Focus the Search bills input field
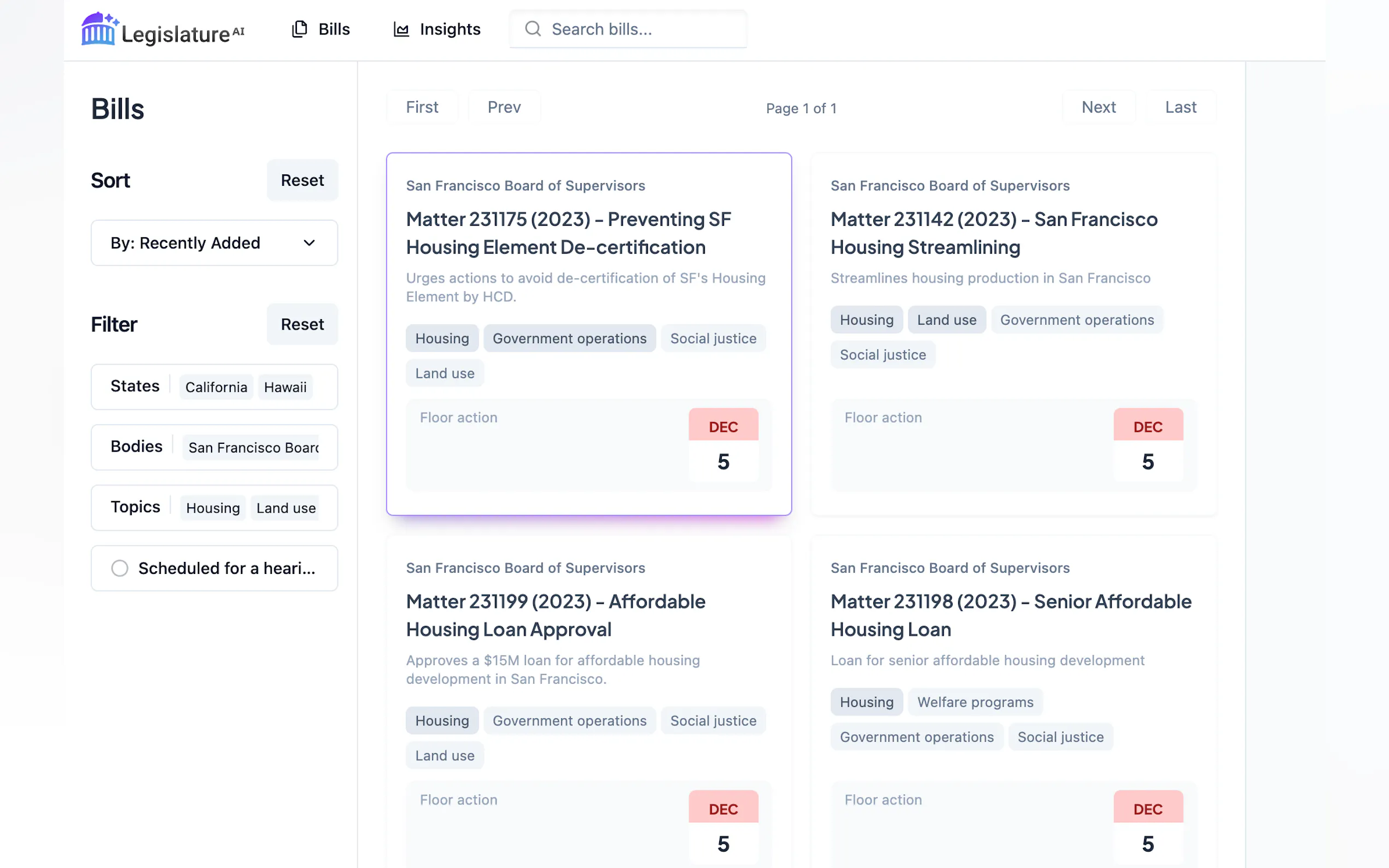This screenshot has height=868, width=1389. point(638,29)
